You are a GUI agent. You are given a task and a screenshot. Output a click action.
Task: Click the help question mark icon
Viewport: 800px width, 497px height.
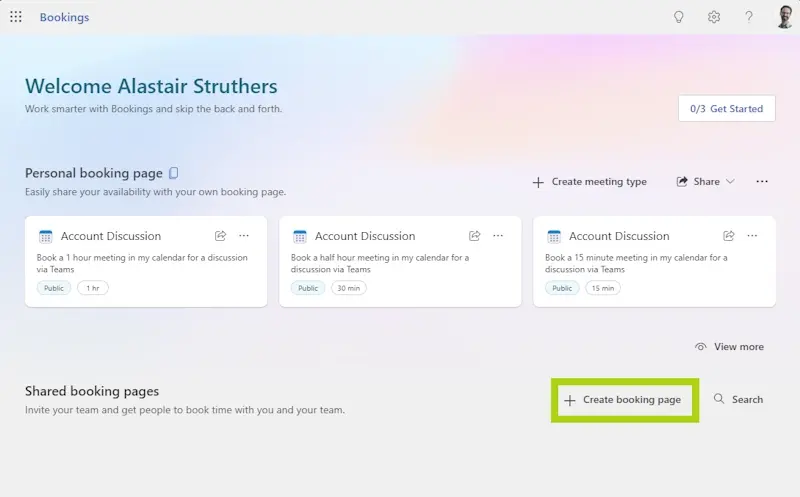[749, 17]
